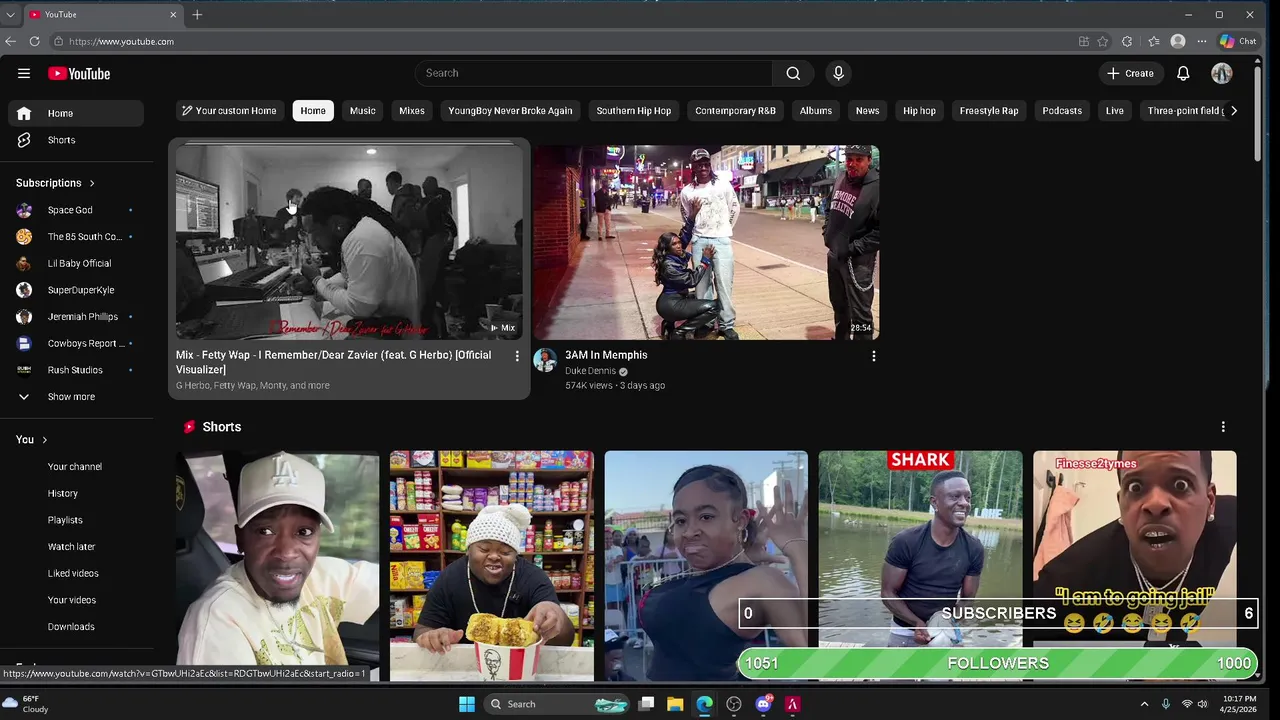This screenshot has height=720, width=1280.
Task: Click the search magnifier button
Action: (793, 73)
